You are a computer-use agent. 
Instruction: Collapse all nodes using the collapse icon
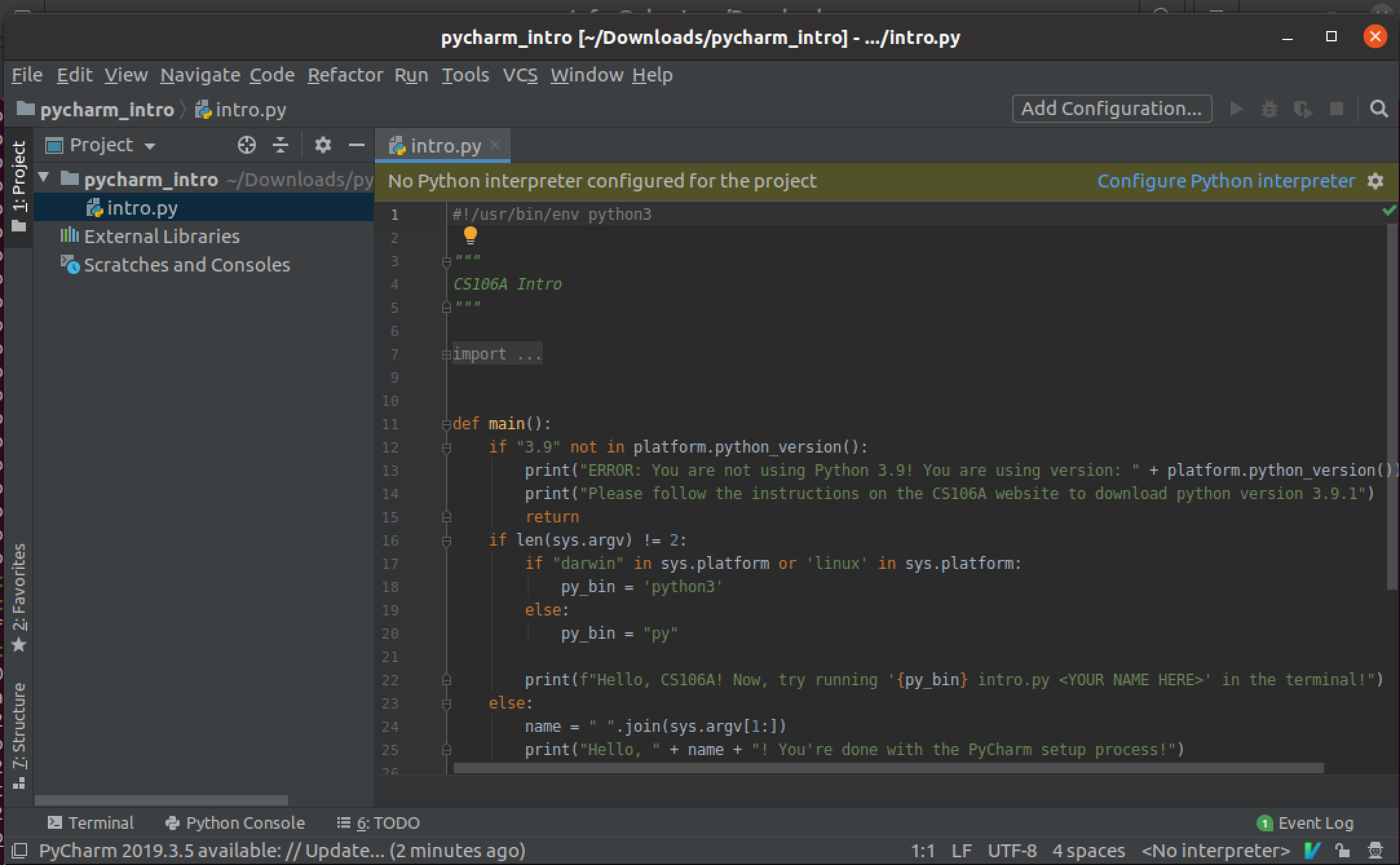tap(280, 145)
